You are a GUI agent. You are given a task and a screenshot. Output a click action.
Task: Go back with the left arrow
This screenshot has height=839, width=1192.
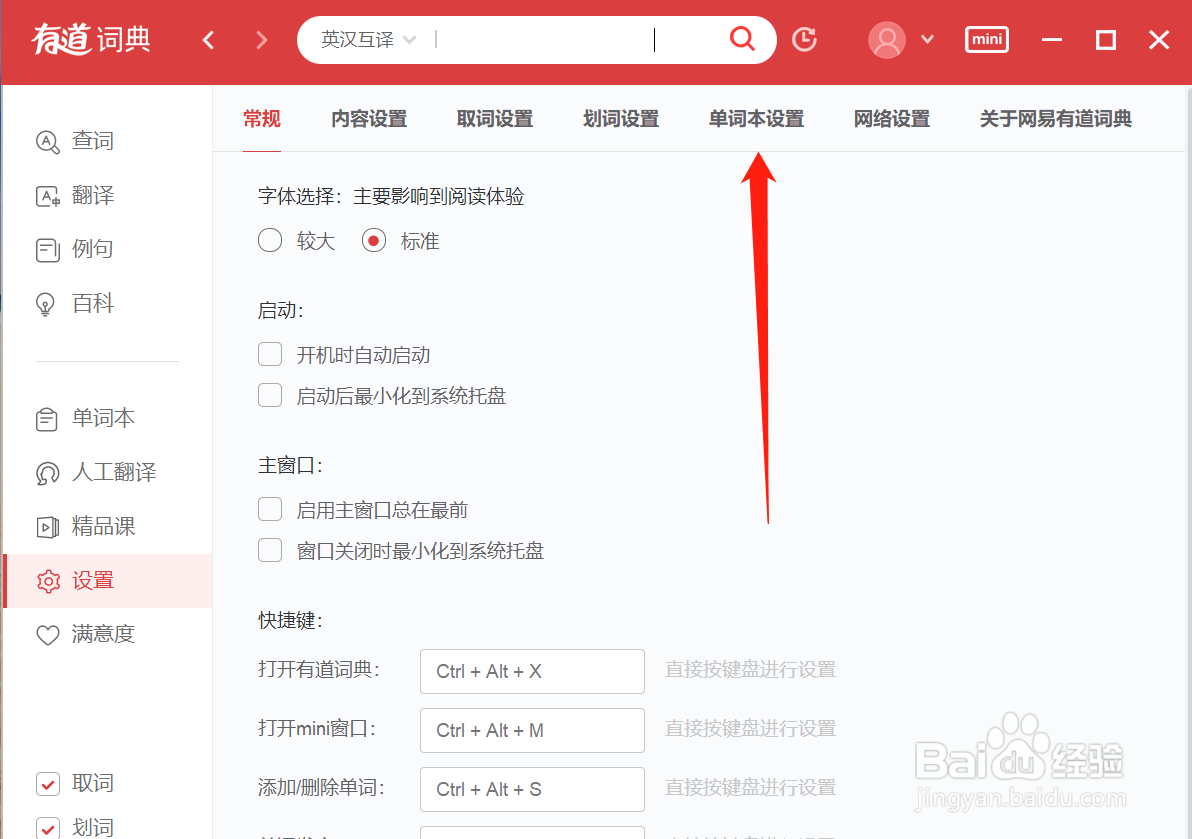tap(208, 40)
